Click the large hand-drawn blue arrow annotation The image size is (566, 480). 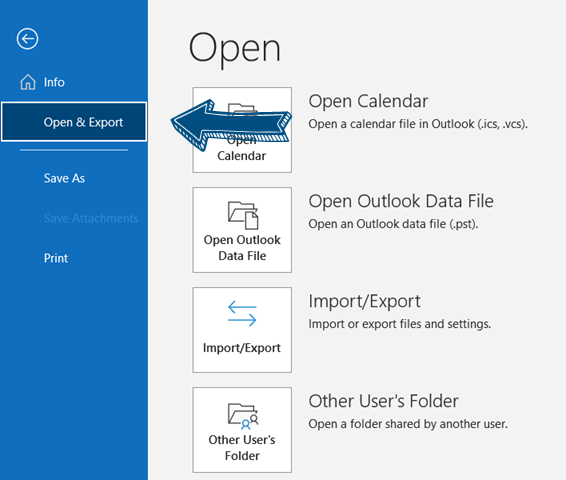point(231,125)
